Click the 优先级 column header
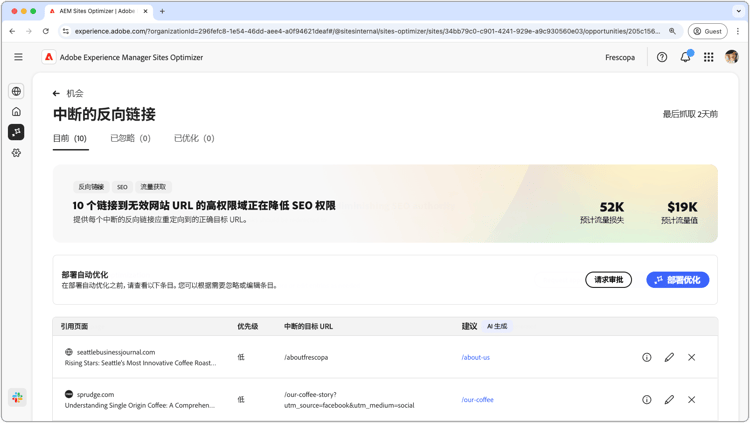The width and height of the screenshot is (750, 423). [x=248, y=326]
